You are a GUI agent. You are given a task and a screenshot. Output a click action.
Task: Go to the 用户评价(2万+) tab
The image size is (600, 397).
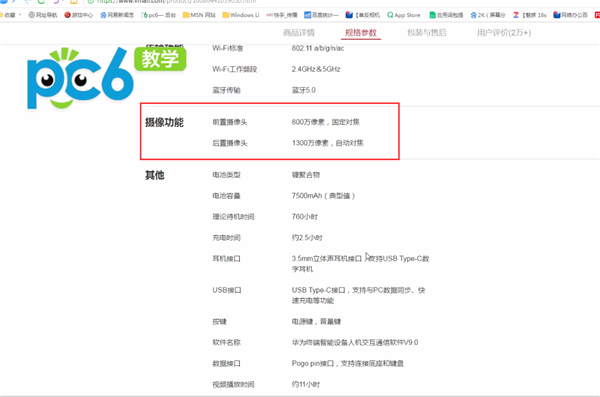point(504,33)
